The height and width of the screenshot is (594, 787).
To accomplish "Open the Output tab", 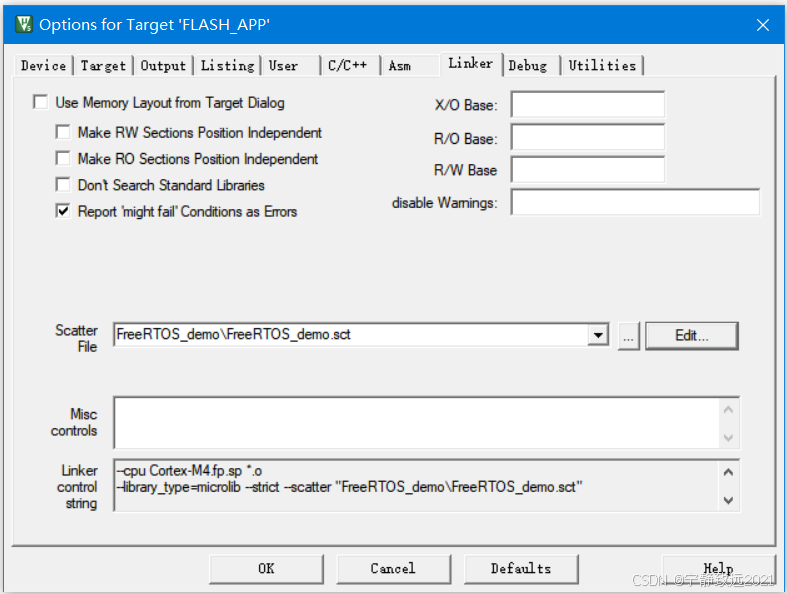I will [x=163, y=66].
